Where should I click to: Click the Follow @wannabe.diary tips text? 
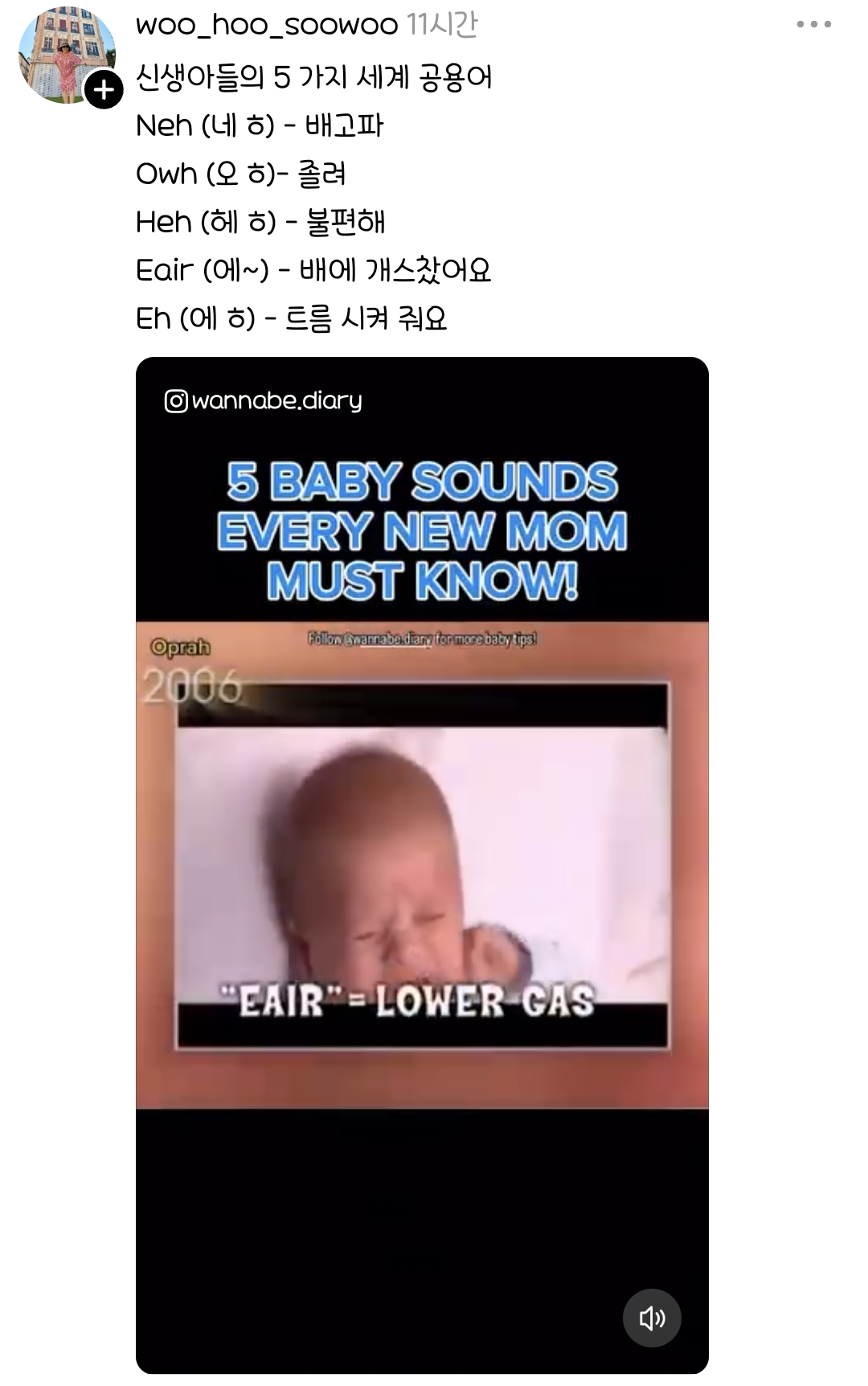422,639
